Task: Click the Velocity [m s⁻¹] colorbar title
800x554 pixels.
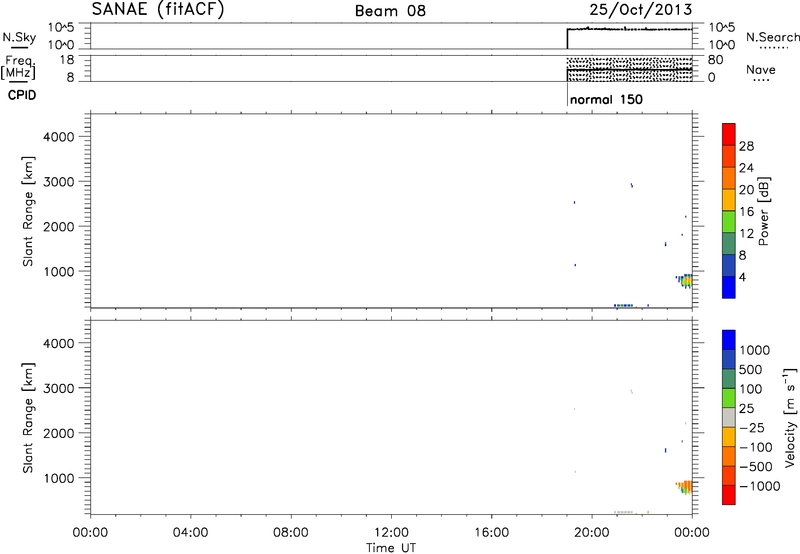Action: [790, 417]
